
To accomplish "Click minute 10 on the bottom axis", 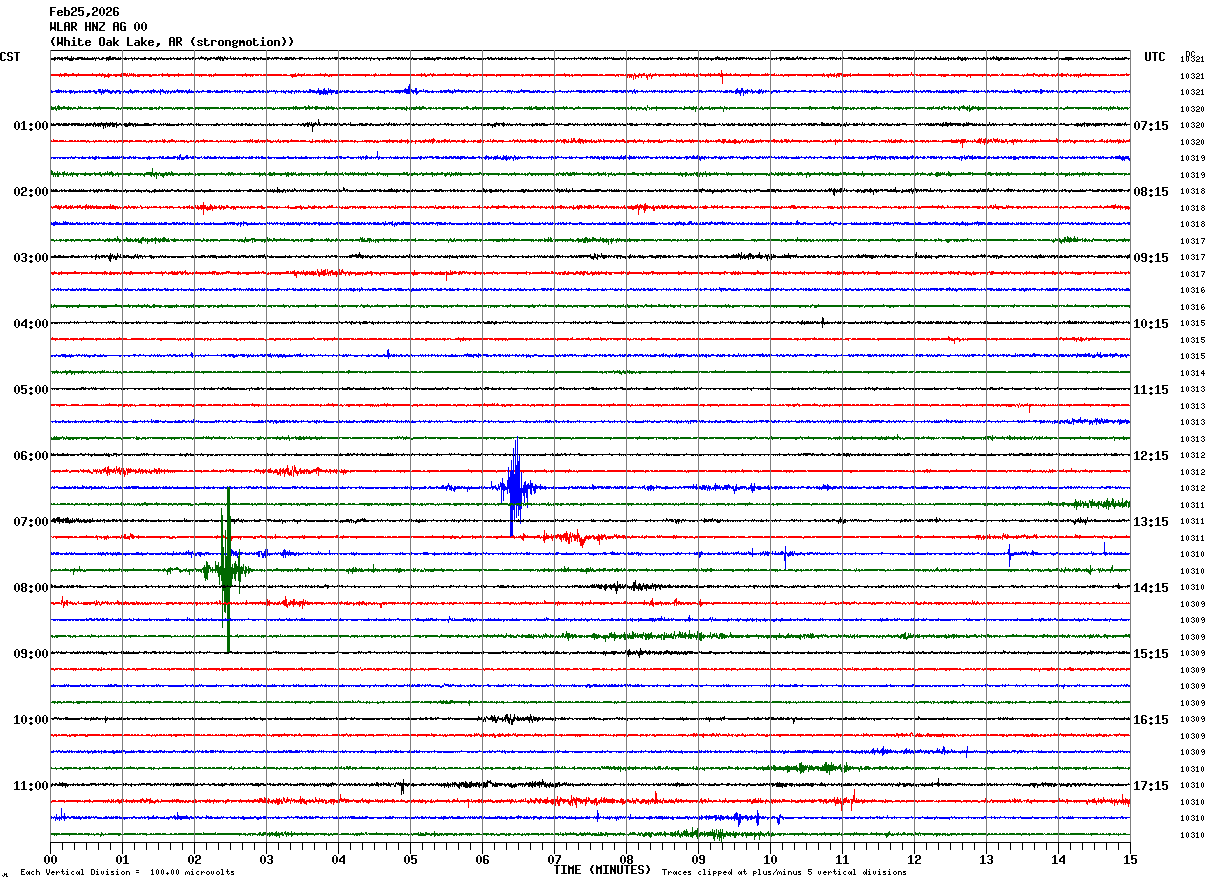I will (770, 859).
